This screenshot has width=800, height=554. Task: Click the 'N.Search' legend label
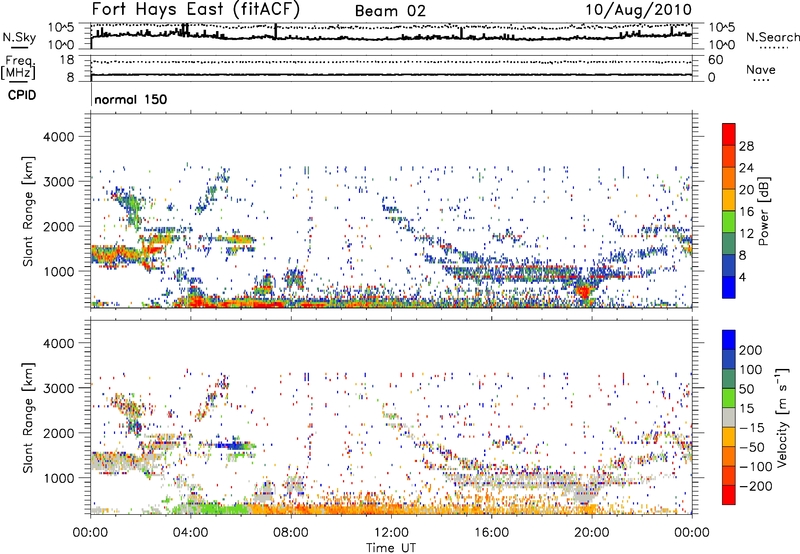[772, 37]
